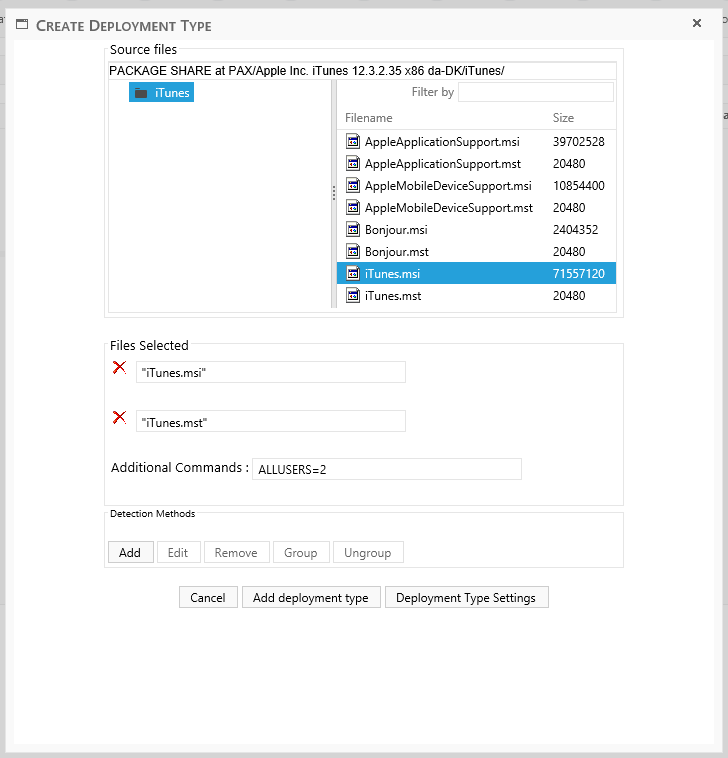Select AppleMobileDeviceSupport.mst file row
This screenshot has width=728, height=758.
click(448, 208)
